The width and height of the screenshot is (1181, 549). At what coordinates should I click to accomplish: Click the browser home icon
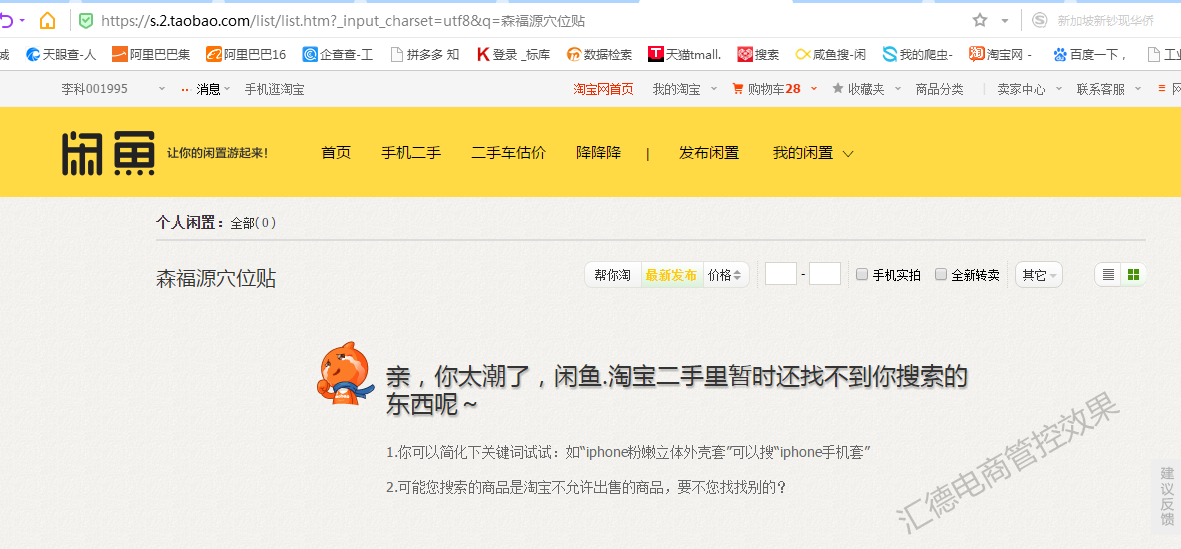coord(47,20)
